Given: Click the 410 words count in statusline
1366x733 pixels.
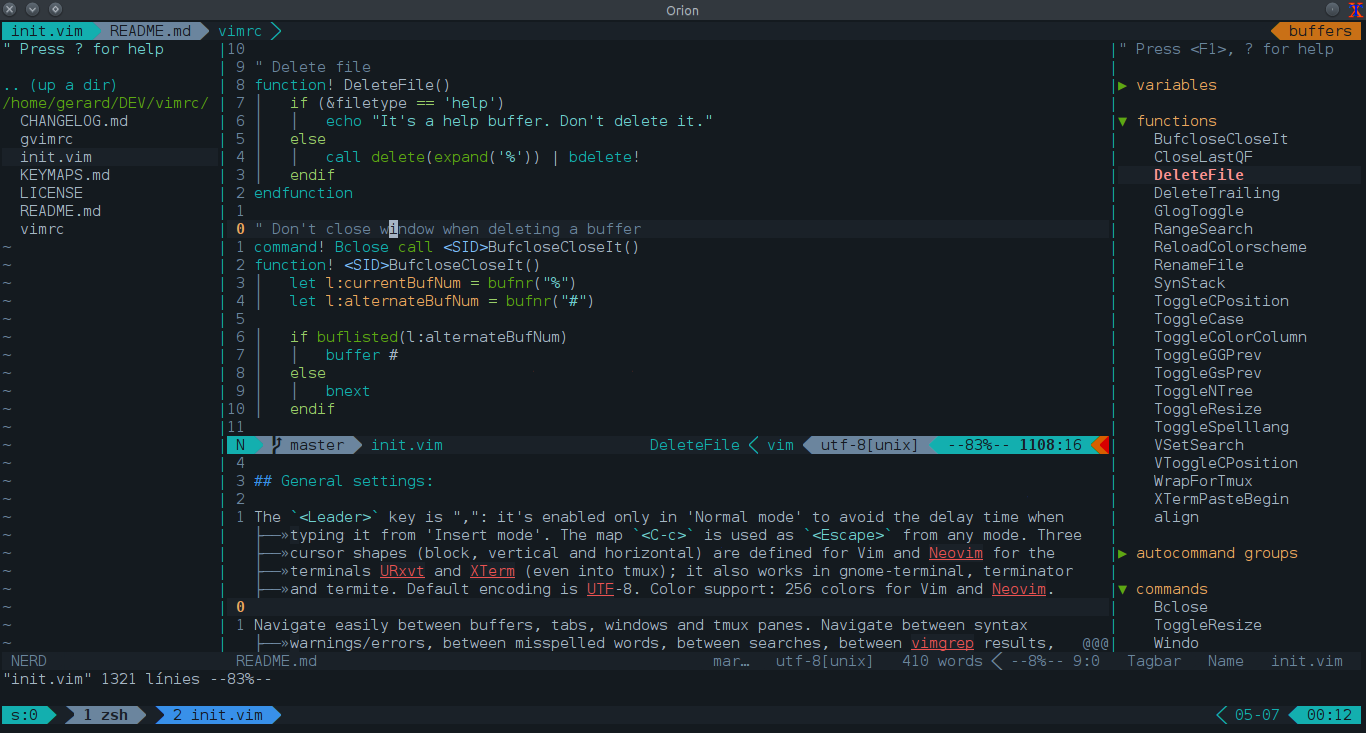Looking at the screenshot, I should pos(942,661).
